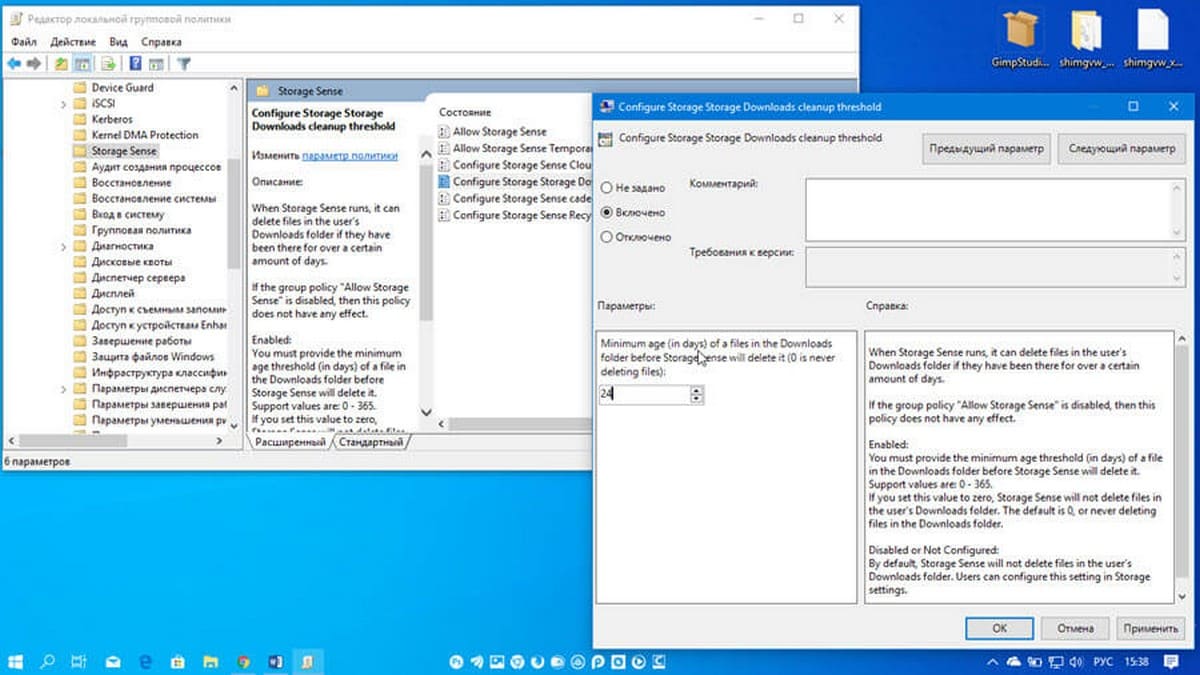Image resolution: width=1200 pixels, height=675 pixels.
Task: Click the folder icon next to Kerberos
Action: click(81, 119)
